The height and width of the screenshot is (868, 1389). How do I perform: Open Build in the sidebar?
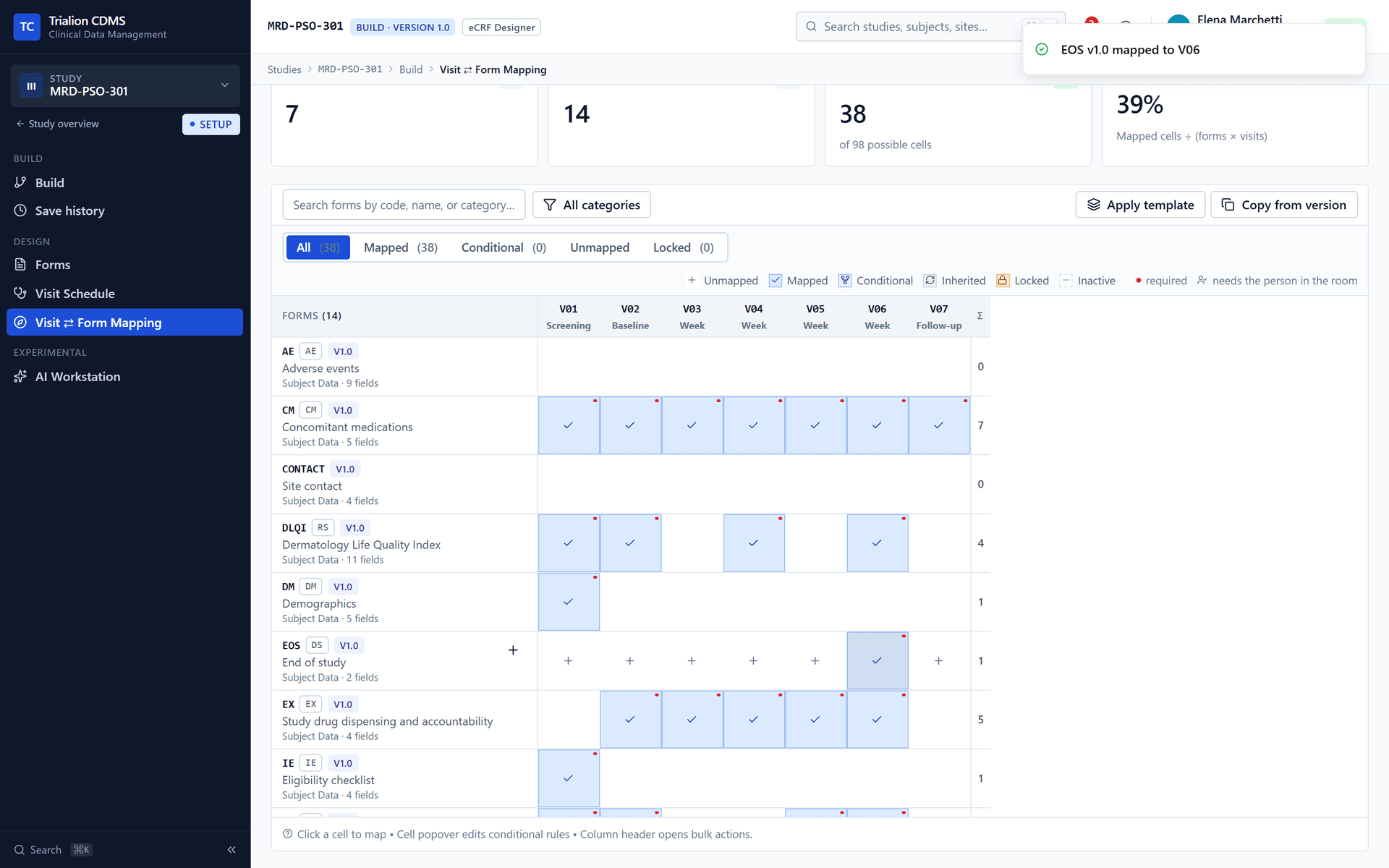[124, 182]
